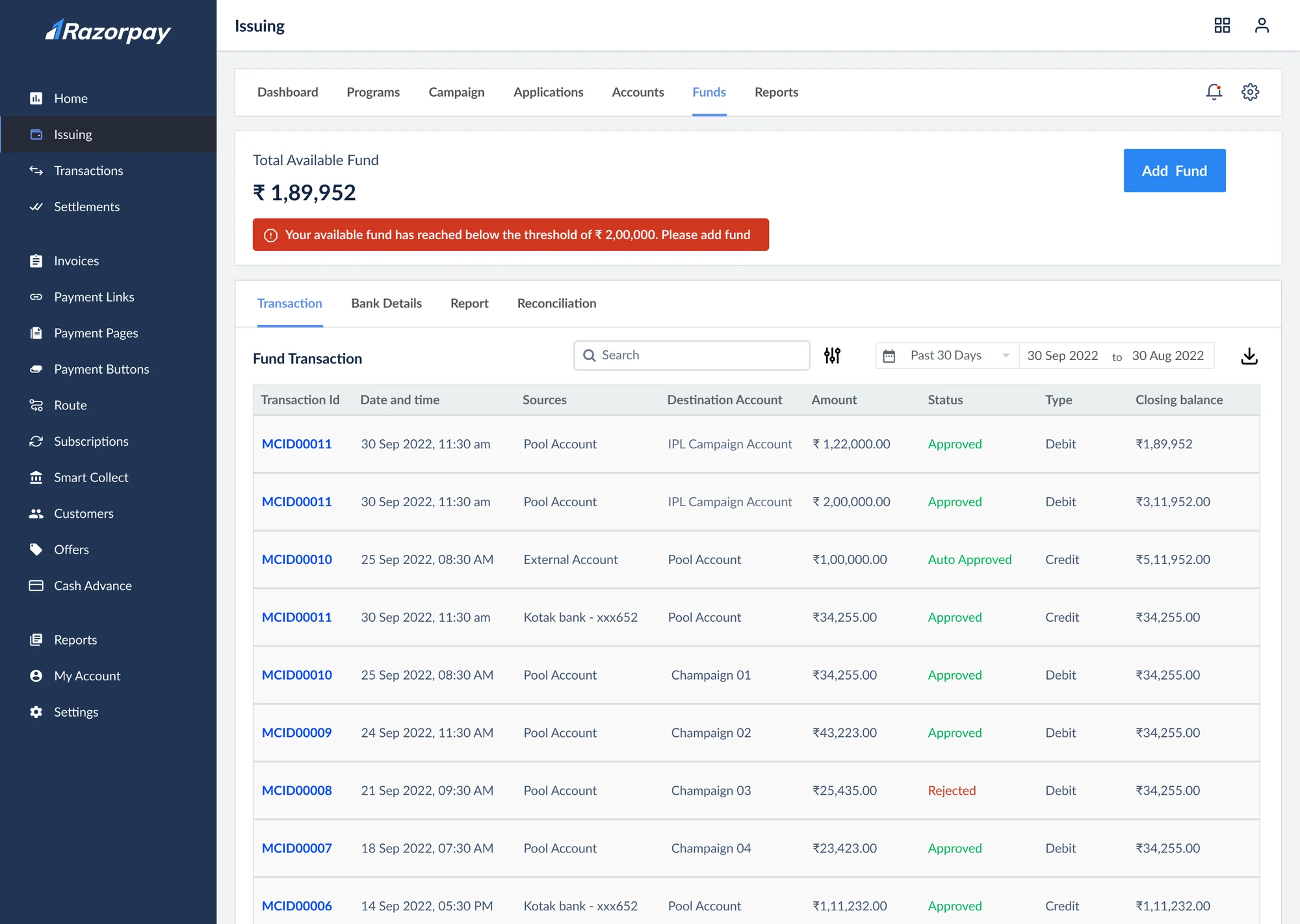Click the Add Fund button
Viewport: 1300px width, 924px height.
pyautogui.click(x=1174, y=170)
